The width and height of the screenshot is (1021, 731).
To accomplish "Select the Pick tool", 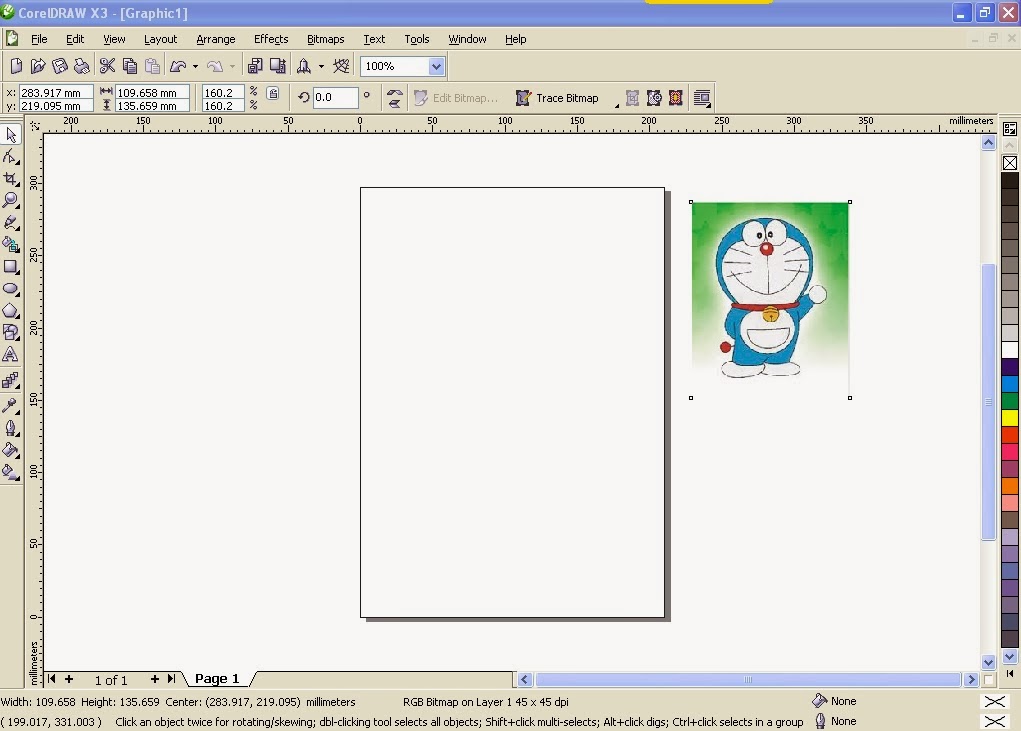I will pos(11,135).
